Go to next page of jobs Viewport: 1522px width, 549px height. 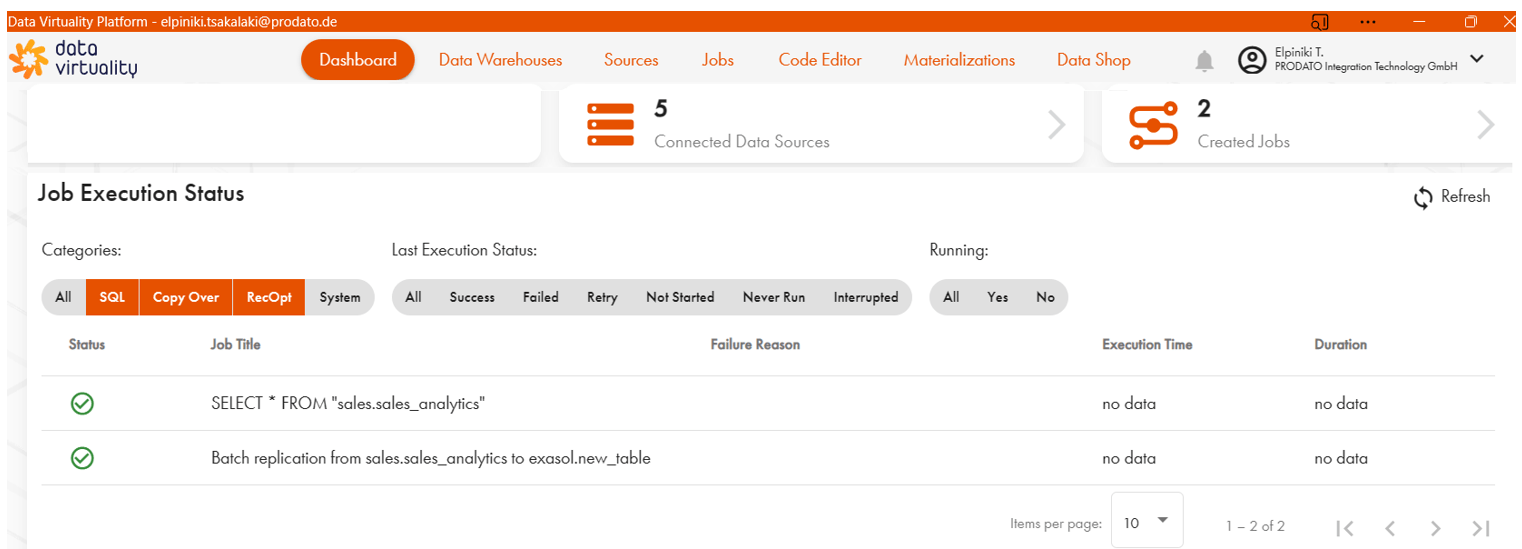(1435, 528)
